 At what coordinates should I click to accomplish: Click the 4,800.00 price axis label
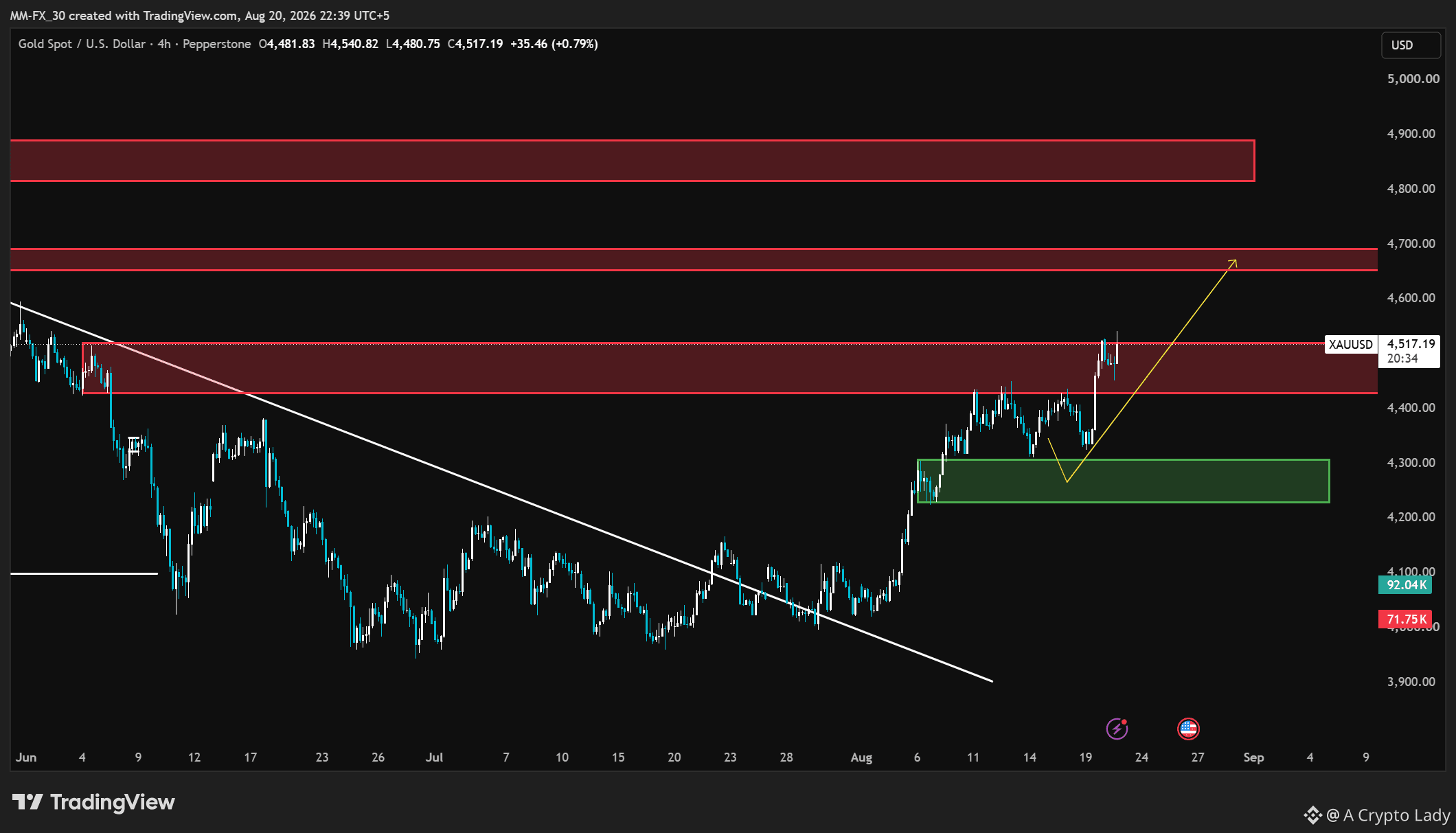1411,189
